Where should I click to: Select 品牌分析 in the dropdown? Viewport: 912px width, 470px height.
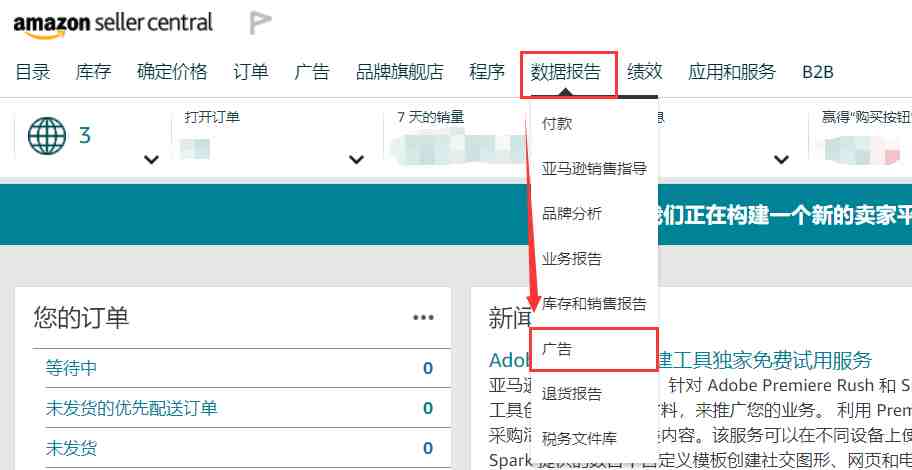point(572,213)
